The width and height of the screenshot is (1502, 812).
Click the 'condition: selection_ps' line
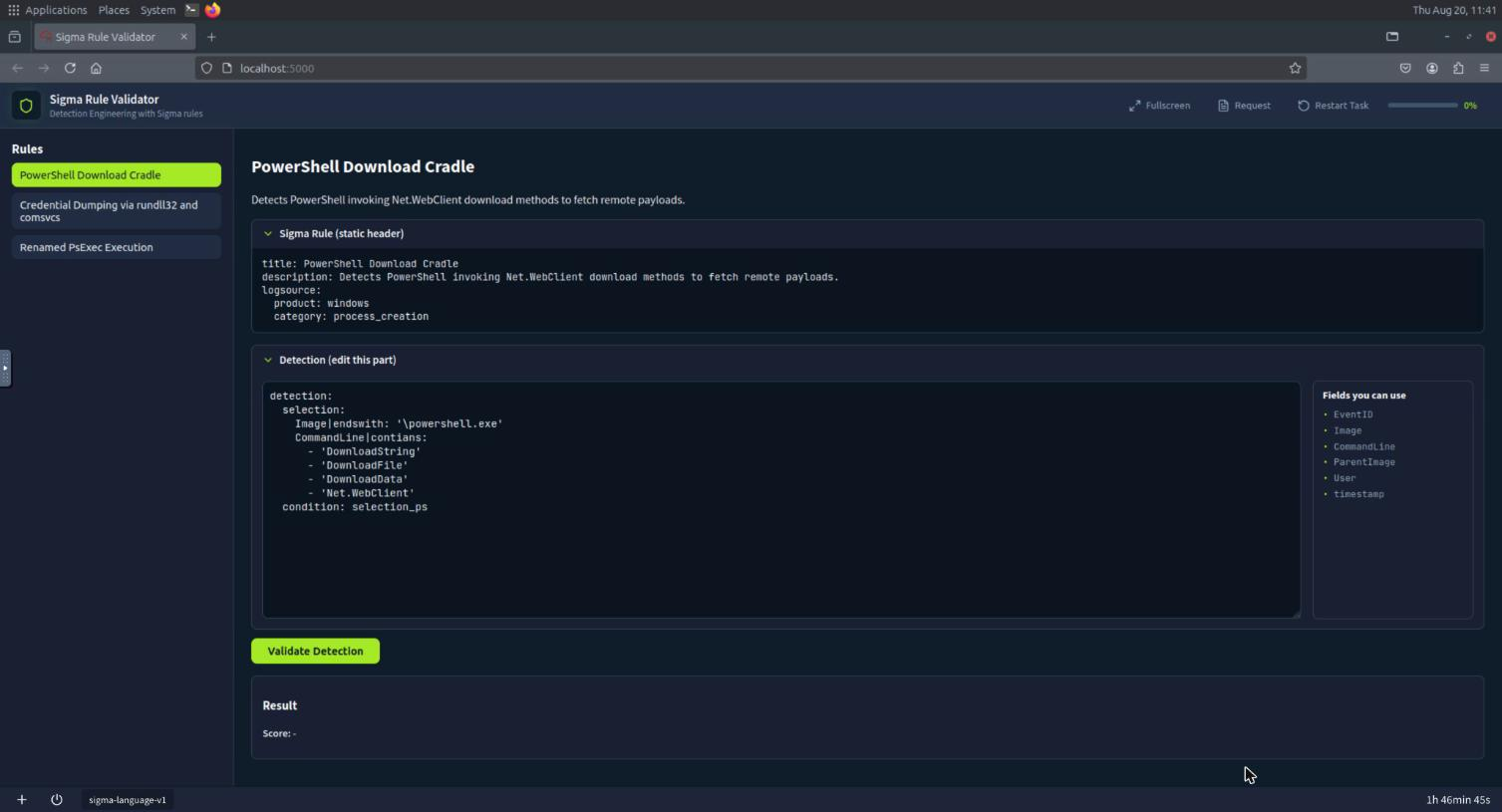pyautogui.click(x=355, y=507)
